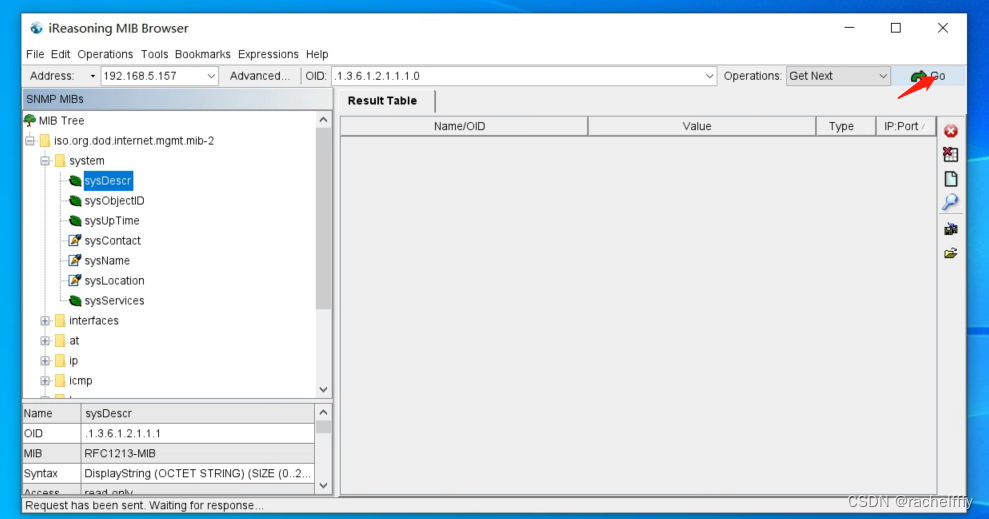
Task: Click the iReasoning globe icon in title bar
Action: [x=37, y=28]
